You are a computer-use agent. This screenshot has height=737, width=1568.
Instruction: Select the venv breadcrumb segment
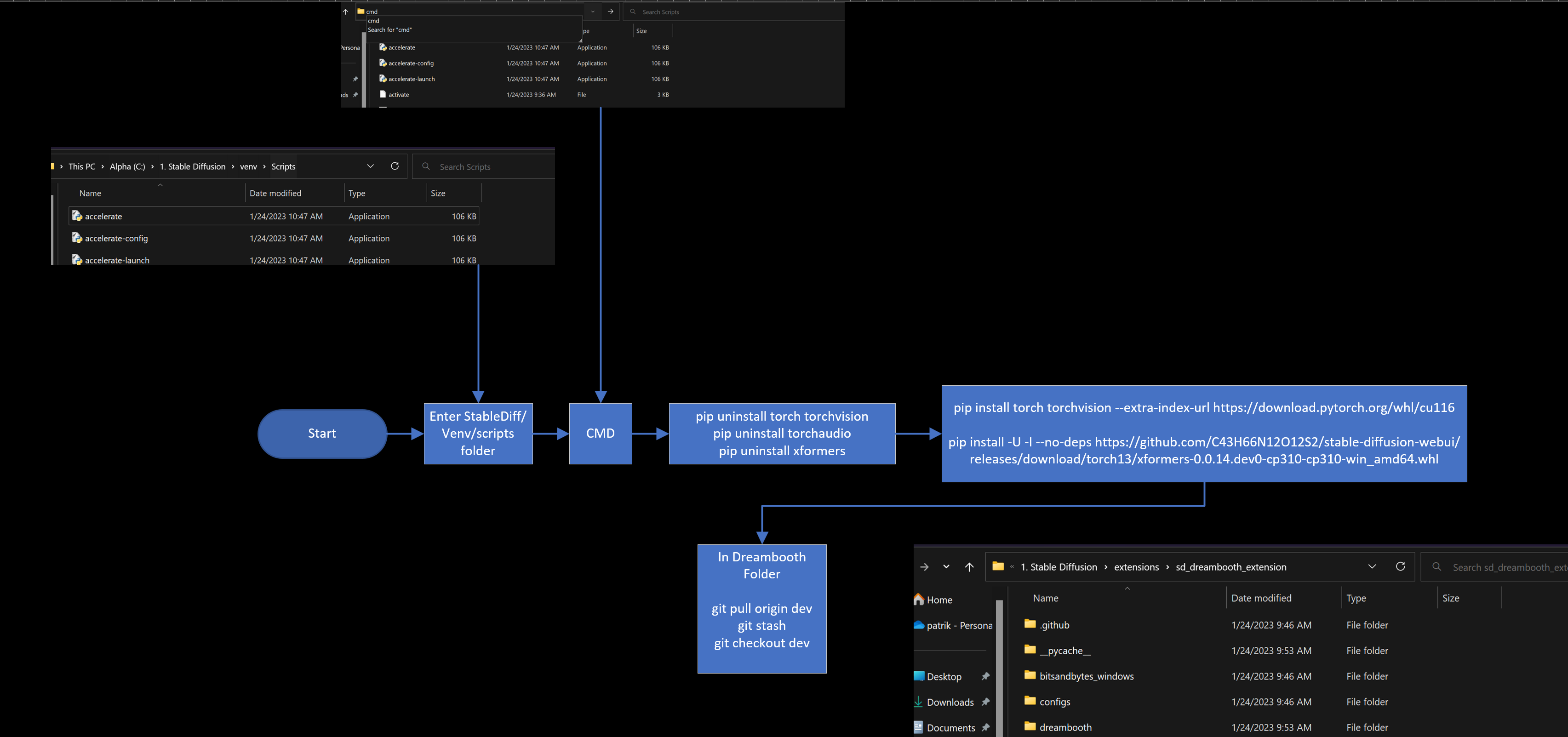(248, 167)
